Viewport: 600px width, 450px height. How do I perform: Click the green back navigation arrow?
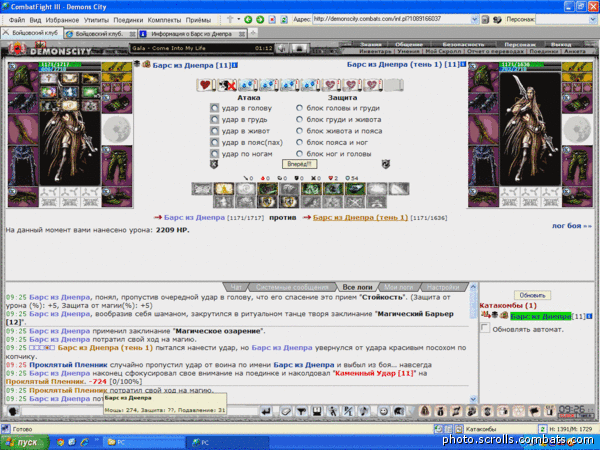coord(248,20)
